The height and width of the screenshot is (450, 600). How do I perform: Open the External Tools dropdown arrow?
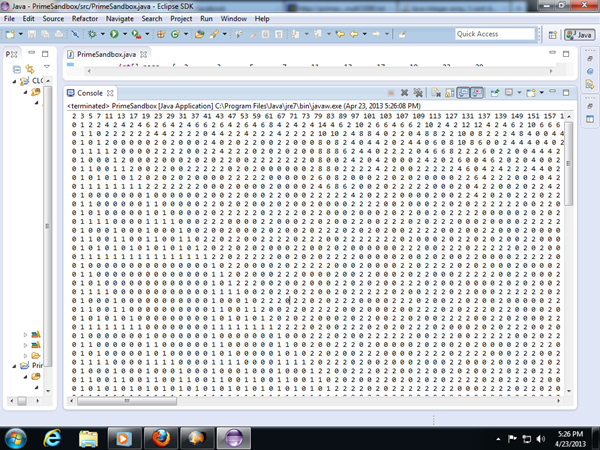(x=147, y=34)
